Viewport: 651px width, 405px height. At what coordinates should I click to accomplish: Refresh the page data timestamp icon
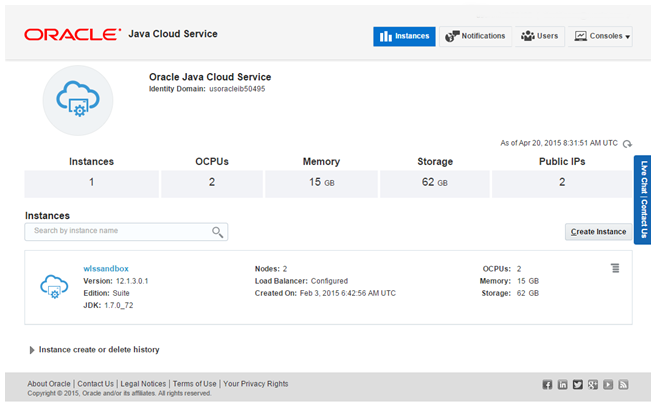pyautogui.click(x=627, y=144)
